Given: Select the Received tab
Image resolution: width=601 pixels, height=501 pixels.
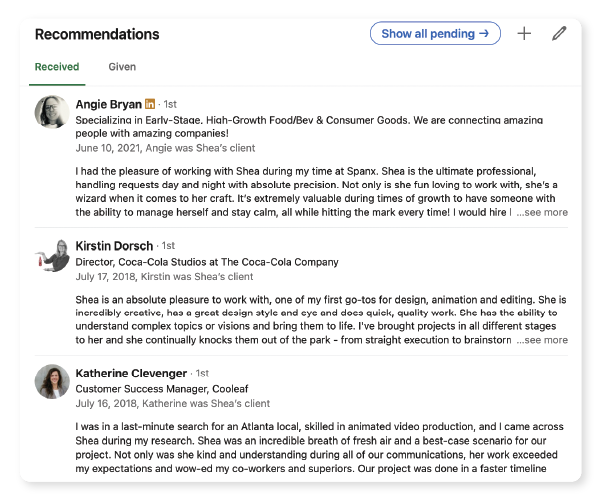Looking at the screenshot, I should pos(57,67).
